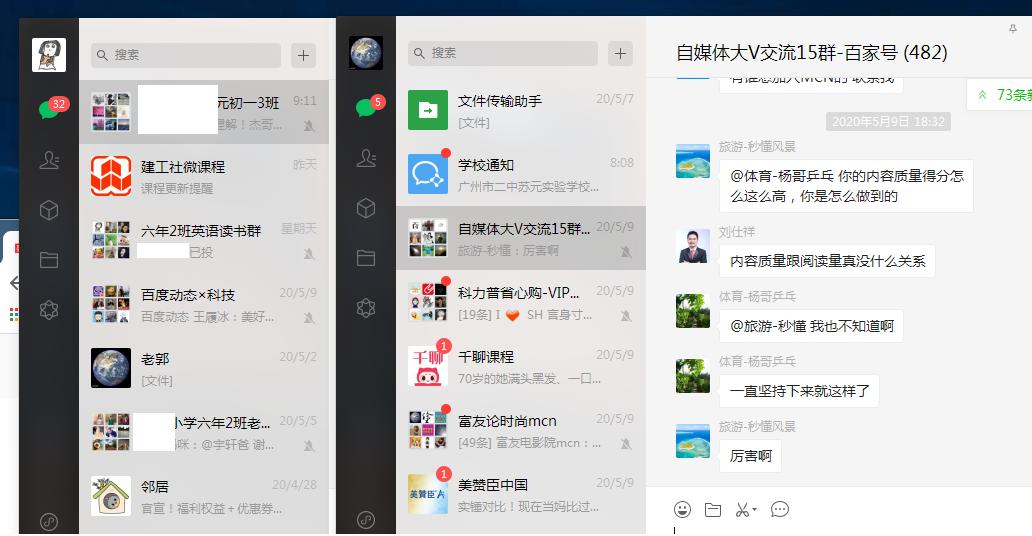Open the Favorites cube icon in right WeChat window
The image size is (1032, 536).
[x=366, y=208]
